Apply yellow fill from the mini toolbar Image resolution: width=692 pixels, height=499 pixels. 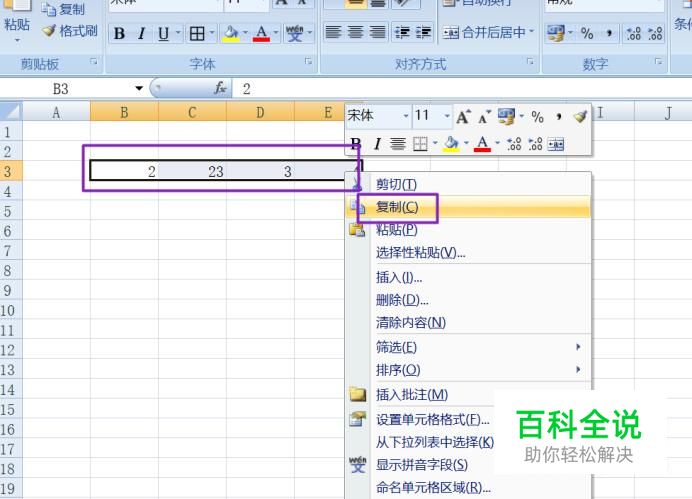[x=451, y=144]
